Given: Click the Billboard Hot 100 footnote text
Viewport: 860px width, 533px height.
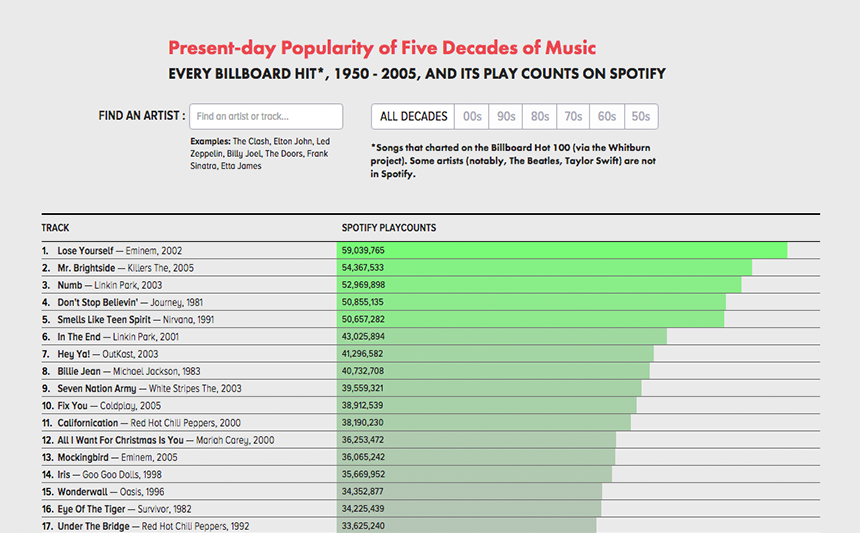Looking at the screenshot, I should pos(513,161).
